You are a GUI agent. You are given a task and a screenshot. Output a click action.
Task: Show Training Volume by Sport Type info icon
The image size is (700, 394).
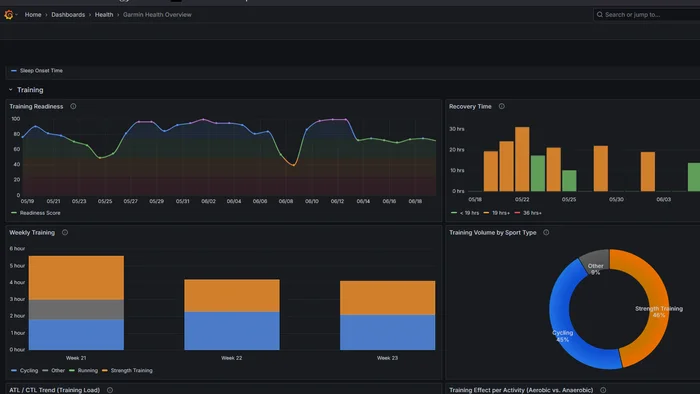tap(546, 232)
